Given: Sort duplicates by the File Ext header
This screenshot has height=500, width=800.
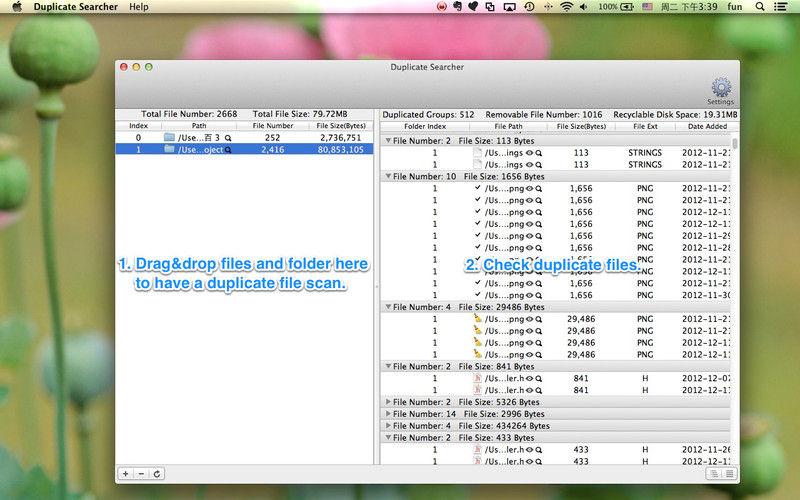Looking at the screenshot, I should (x=645, y=127).
